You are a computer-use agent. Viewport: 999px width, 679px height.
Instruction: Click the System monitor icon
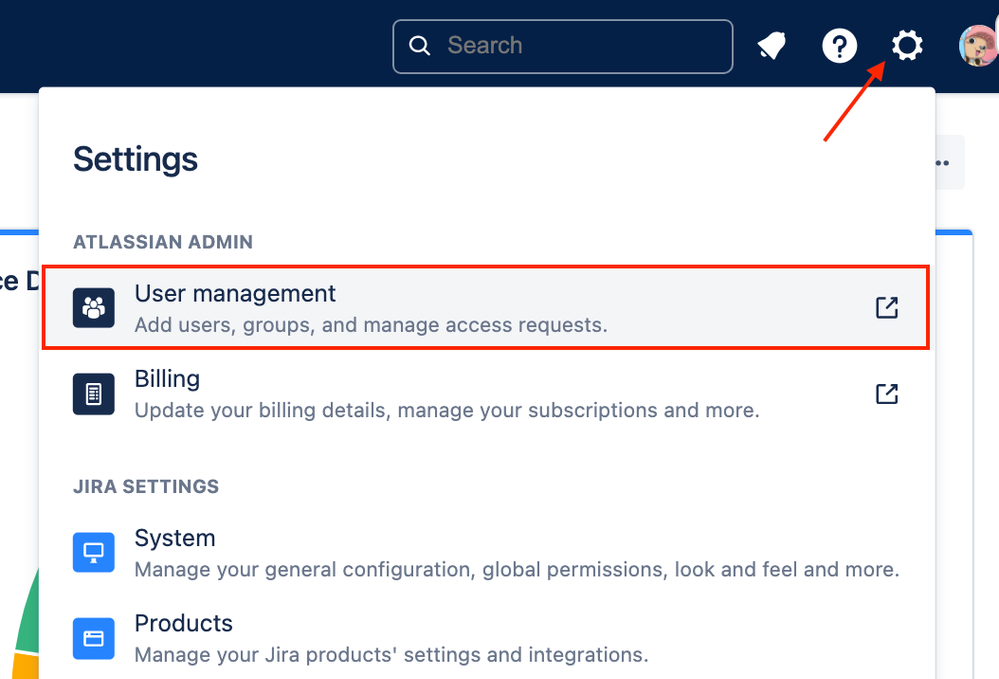94,552
